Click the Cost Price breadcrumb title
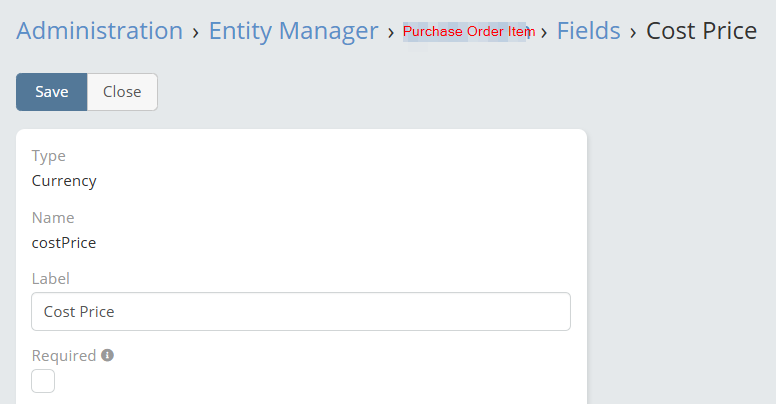This screenshot has height=404, width=776. pos(701,31)
